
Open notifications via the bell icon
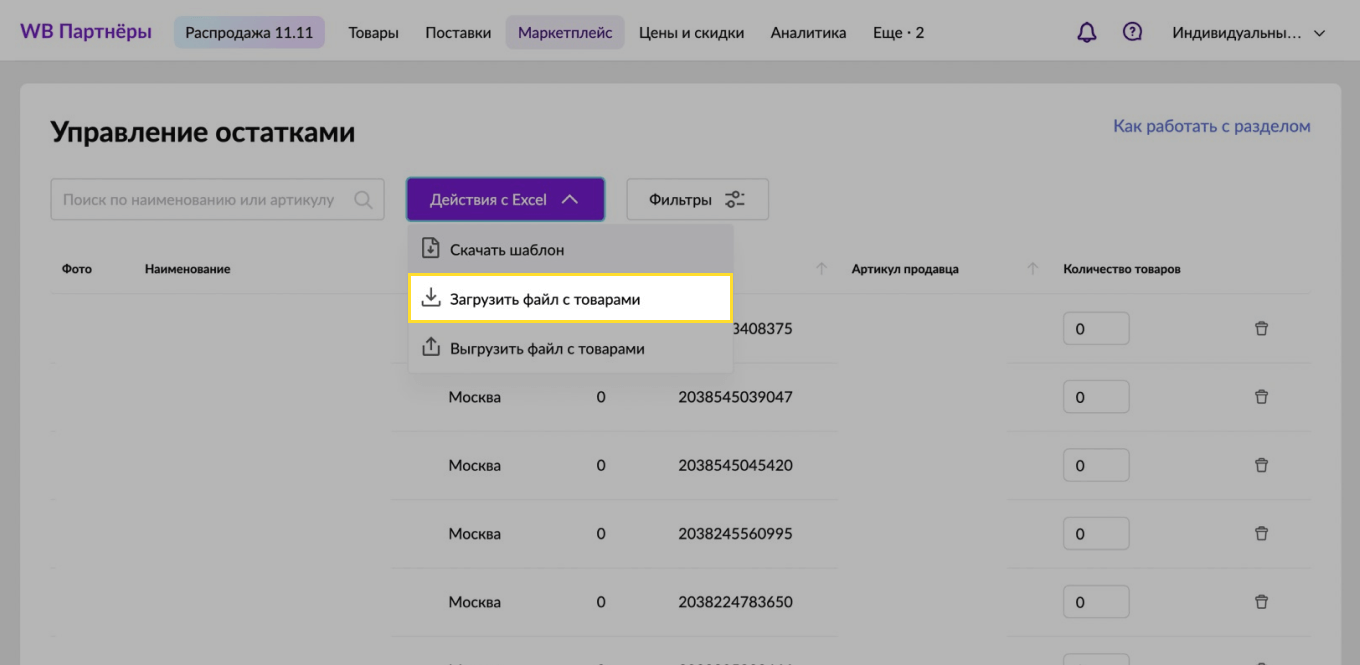pyautogui.click(x=1086, y=31)
